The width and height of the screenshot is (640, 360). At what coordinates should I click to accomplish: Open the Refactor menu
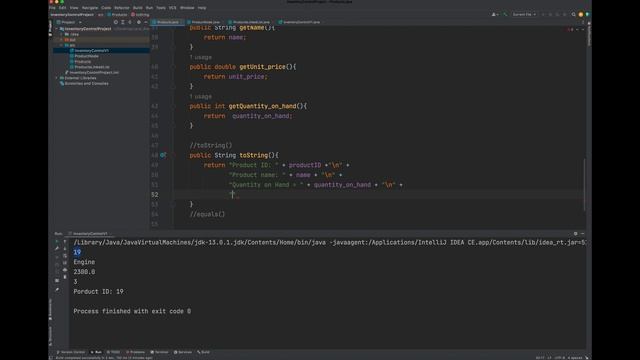[x=122, y=8]
